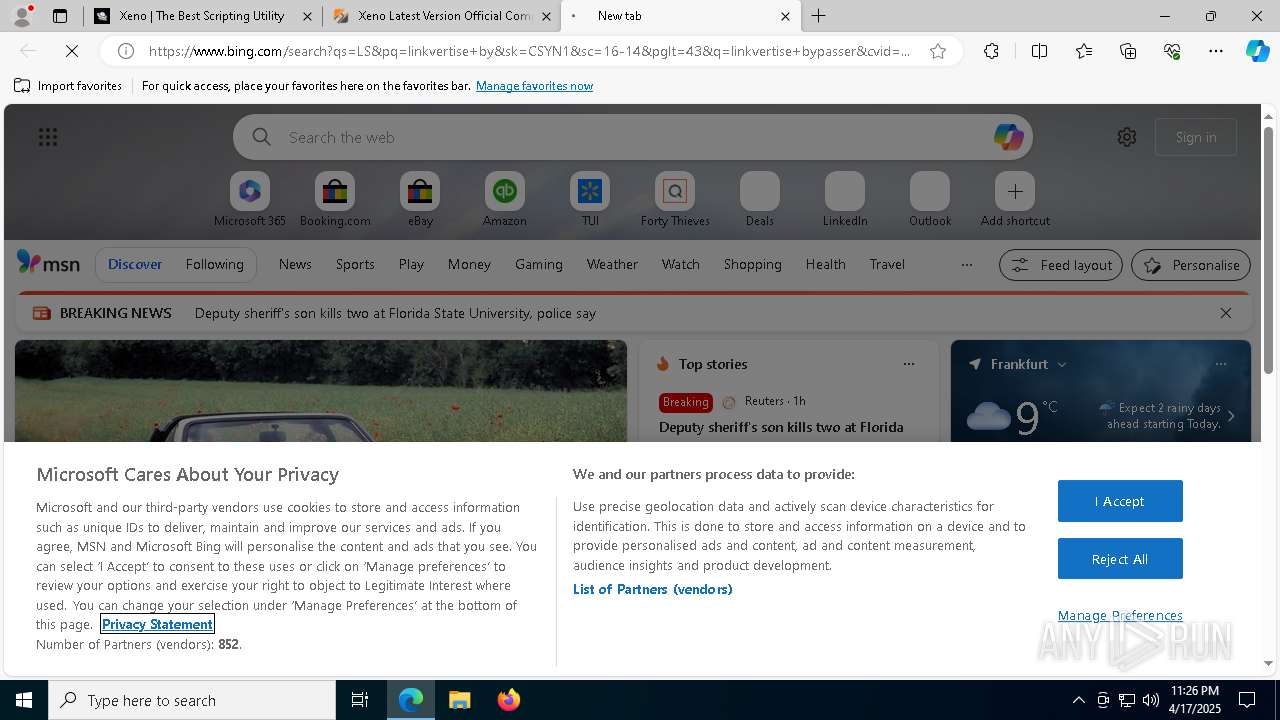Open Task View on the taskbar
This screenshot has height=720, width=1280.
pyautogui.click(x=360, y=700)
